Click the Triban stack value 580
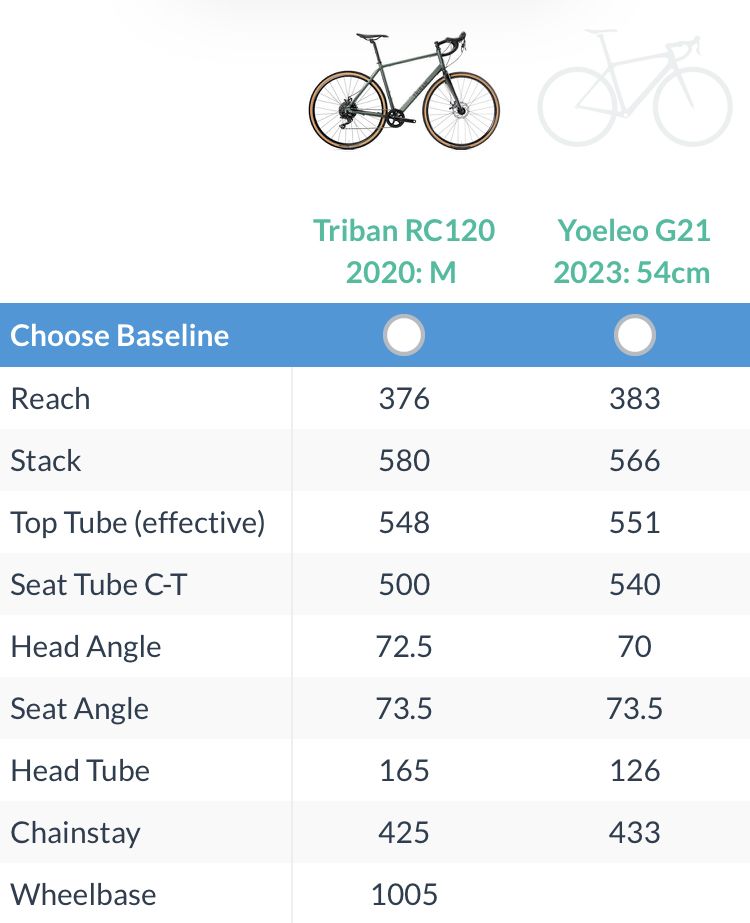Viewport: 750px width, 923px height. click(404, 461)
